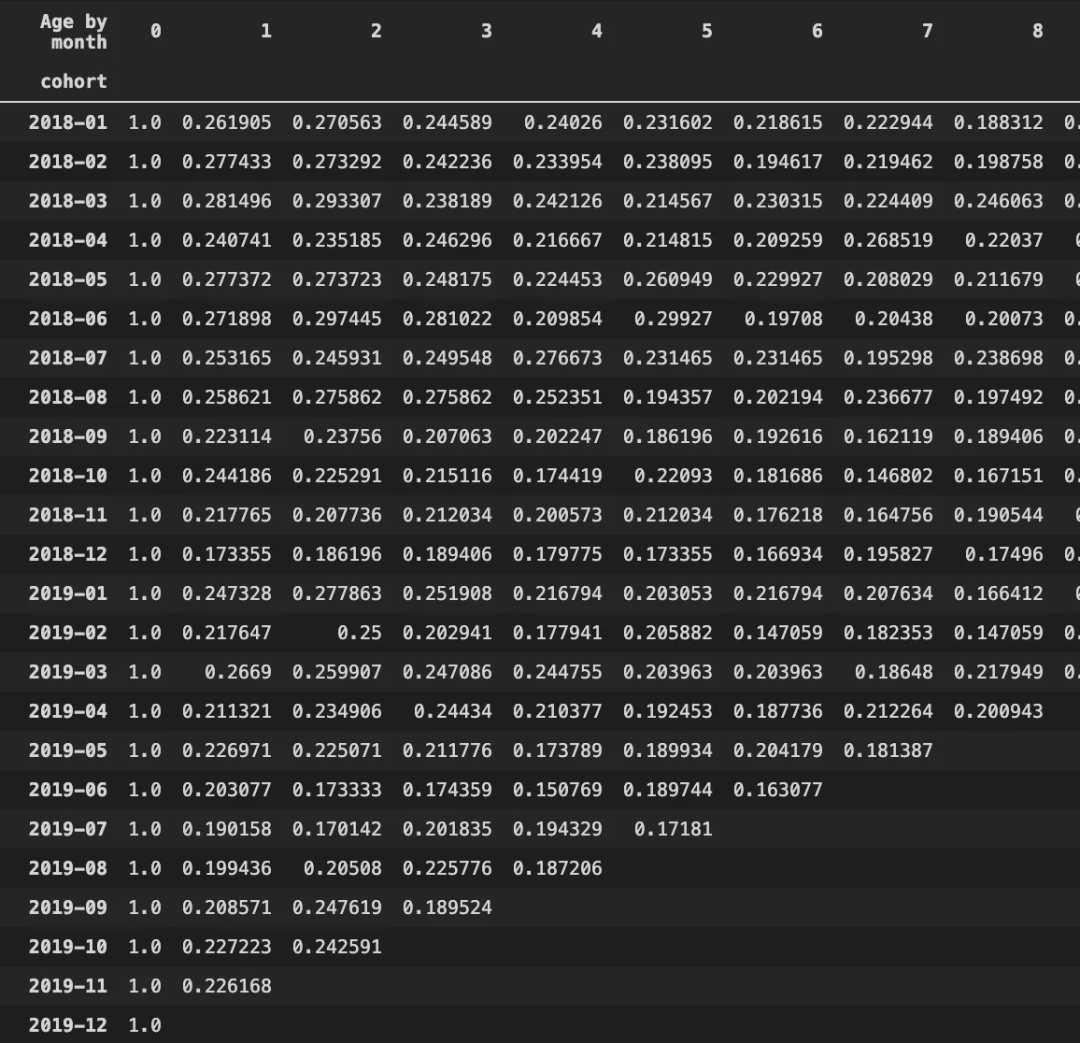This screenshot has height=1043, width=1080.
Task: Click column header 2
Action: click(376, 31)
